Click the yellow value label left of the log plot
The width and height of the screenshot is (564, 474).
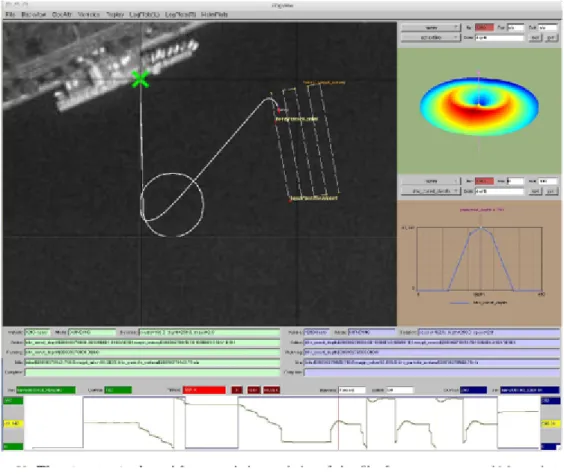coord(13,424)
